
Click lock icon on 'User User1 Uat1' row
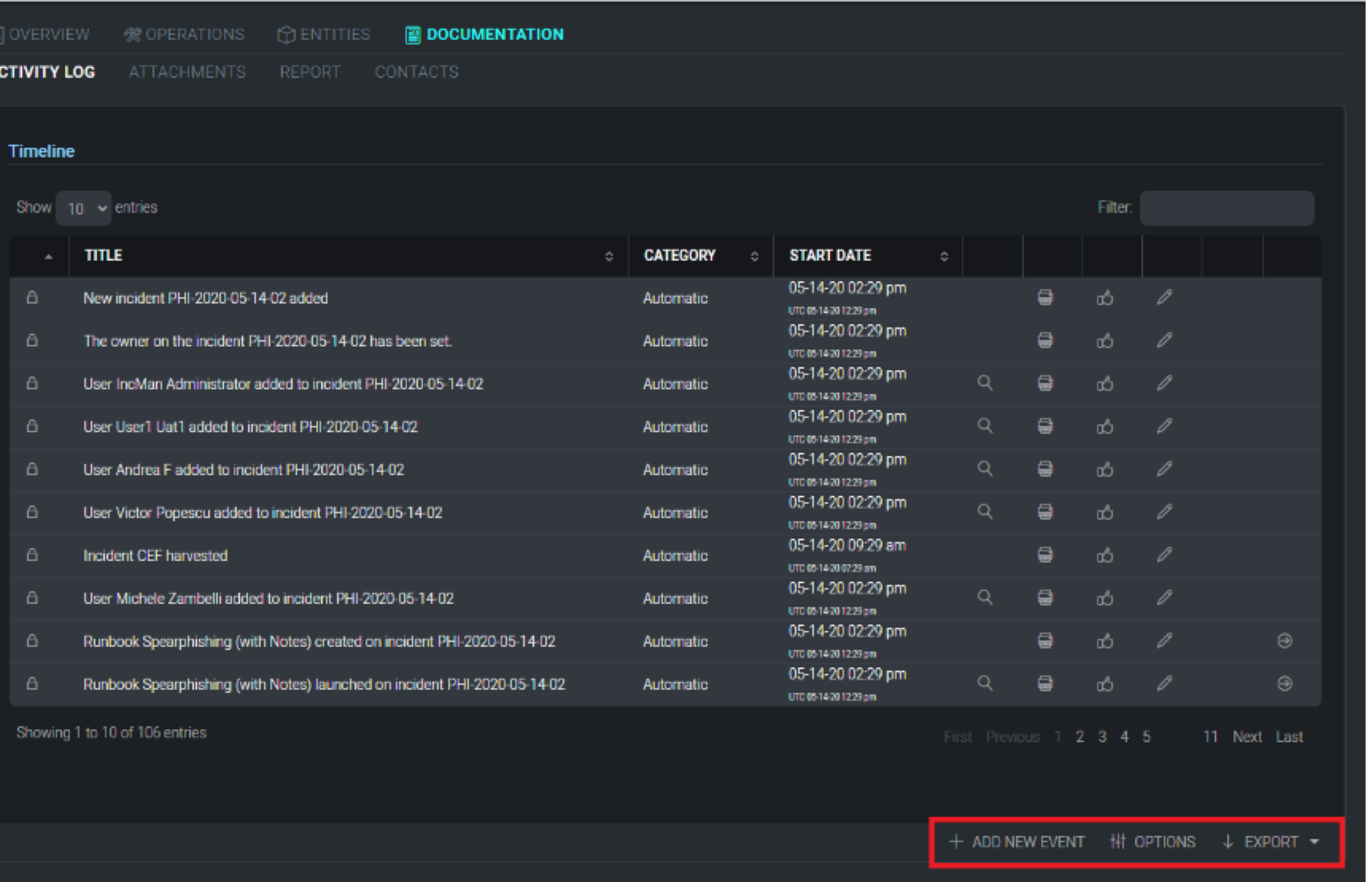point(33,427)
